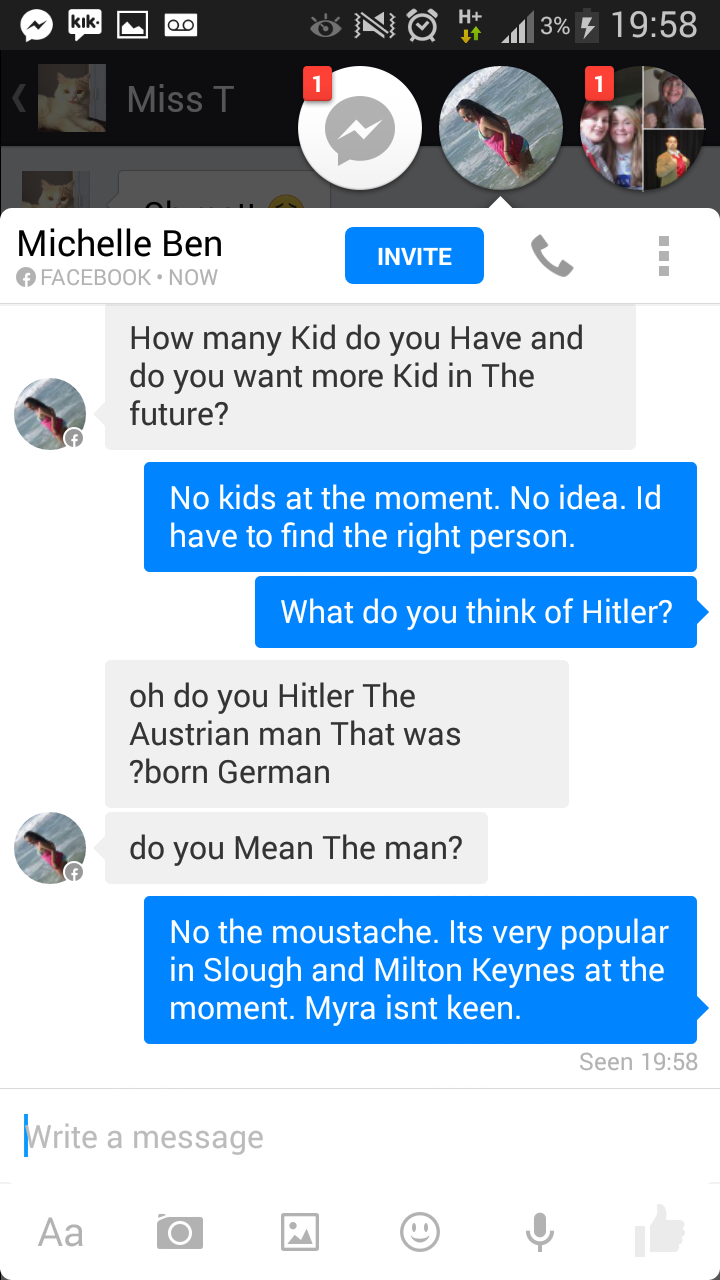Open the Messenger chat head bubble

(360, 128)
